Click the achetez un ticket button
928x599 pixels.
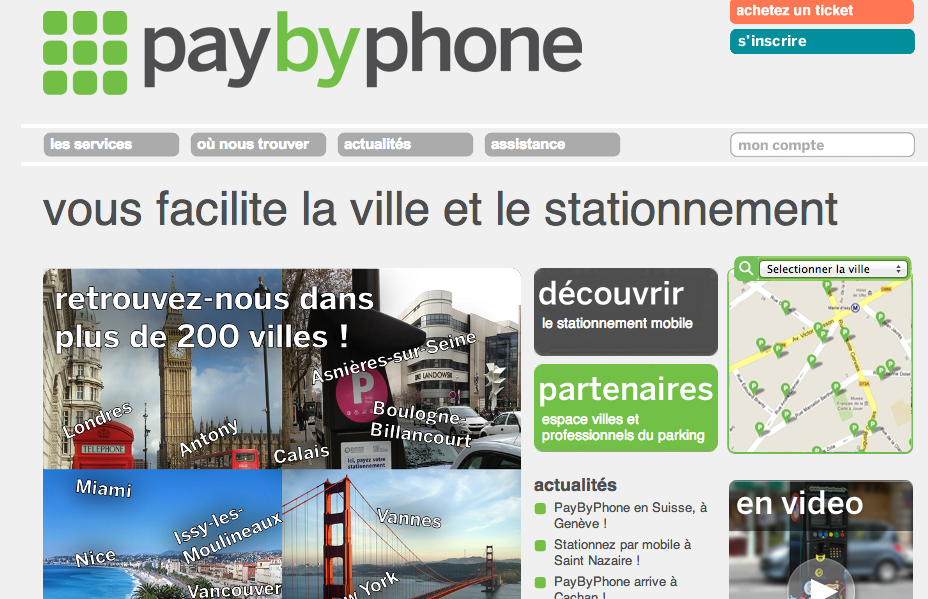pyautogui.click(x=822, y=11)
